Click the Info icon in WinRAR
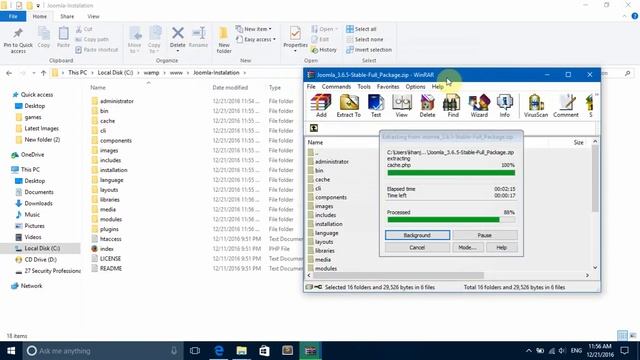The width and height of the screenshot is (640, 360). pyautogui.click(x=504, y=106)
